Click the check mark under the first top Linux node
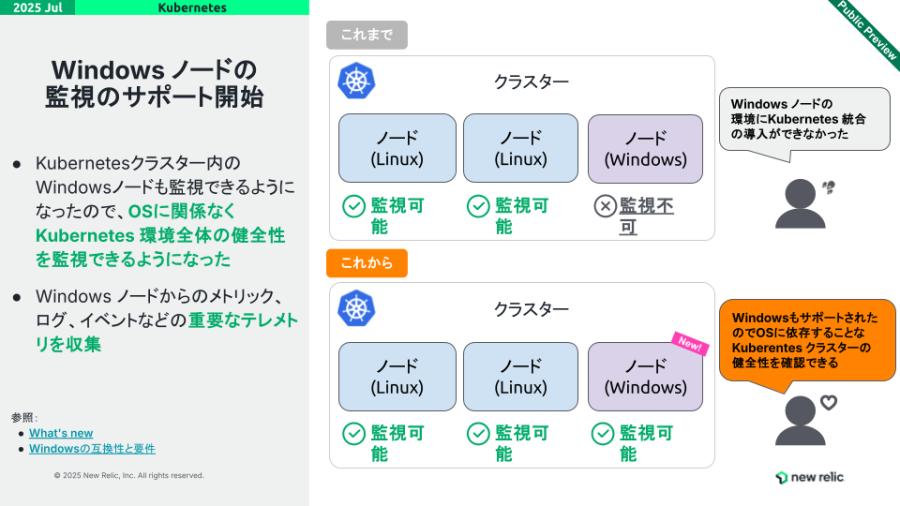This screenshot has width=900, height=506. tap(354, 206)
